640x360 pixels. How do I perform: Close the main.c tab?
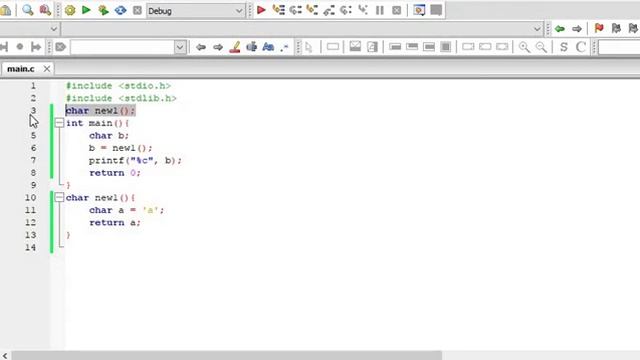(x=47, y=69)
